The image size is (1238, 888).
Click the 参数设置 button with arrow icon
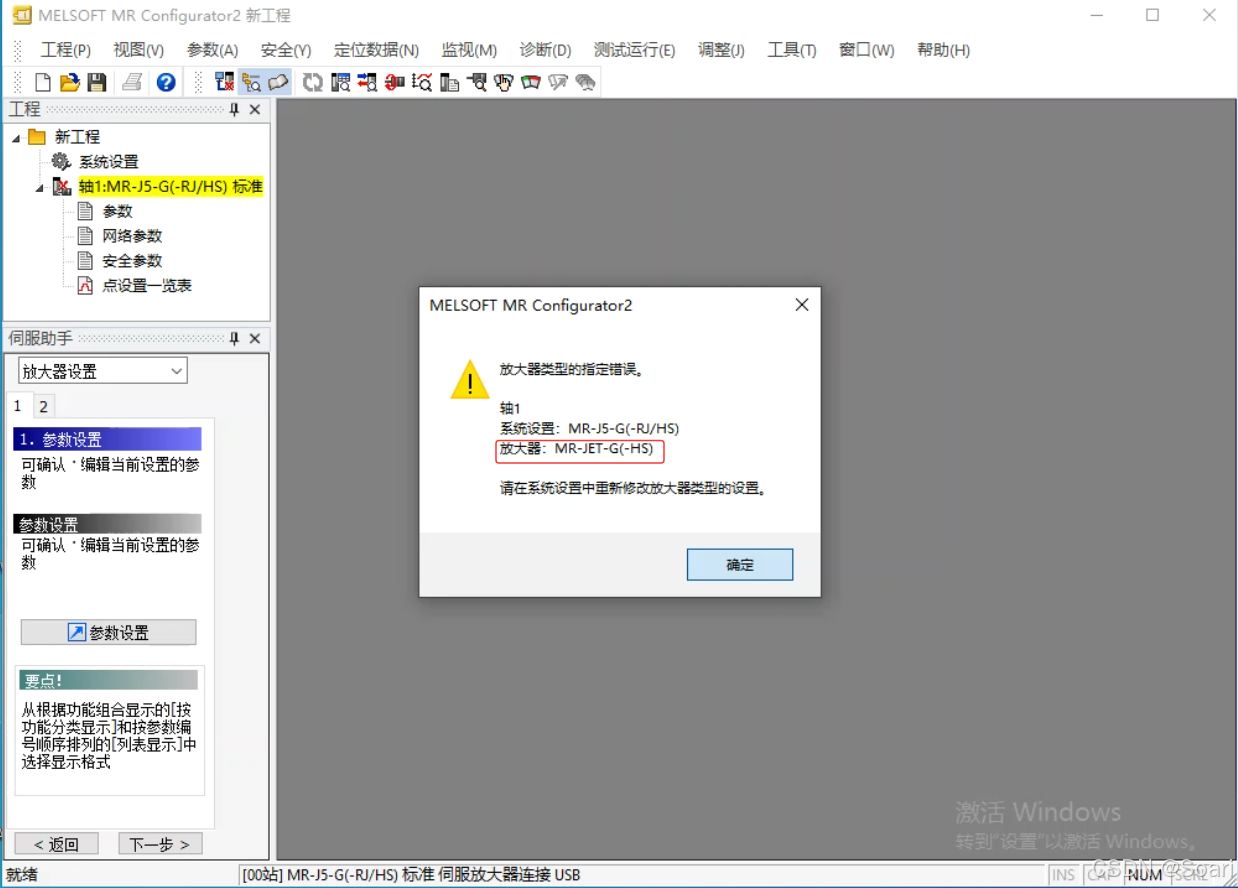coord(108,633)
